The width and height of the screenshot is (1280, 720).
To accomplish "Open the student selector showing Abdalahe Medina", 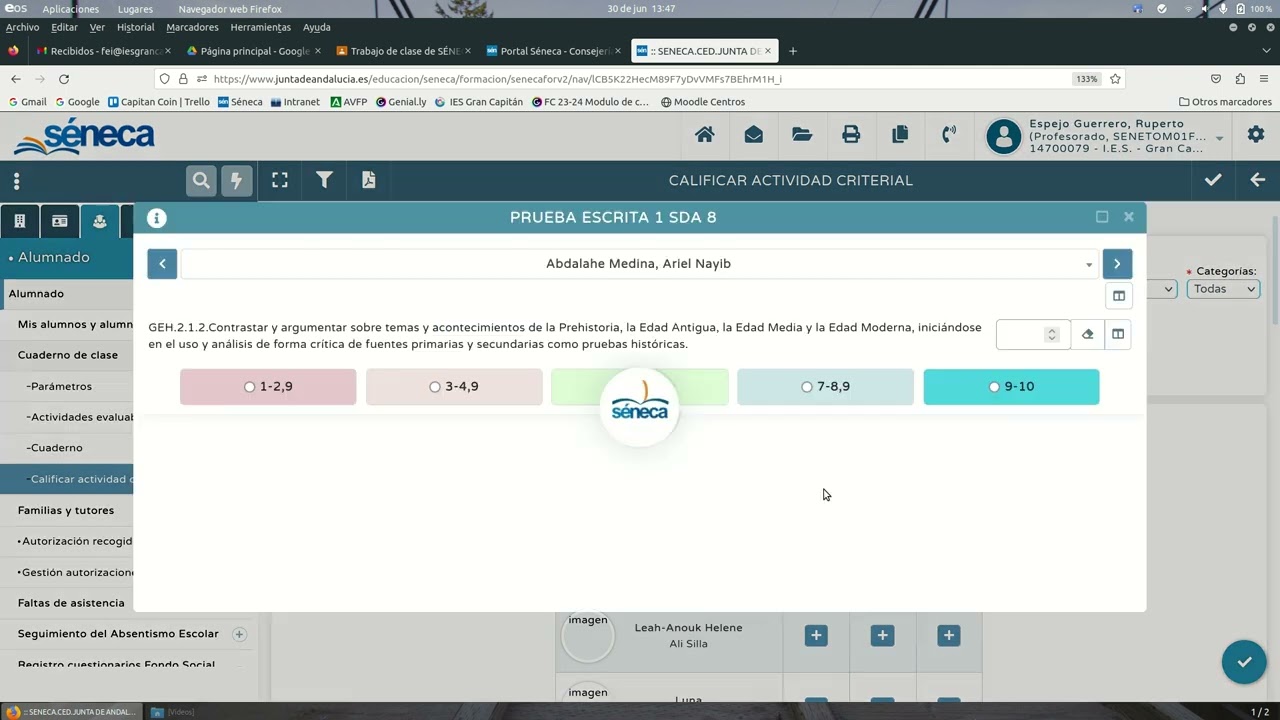I will 639,264.
